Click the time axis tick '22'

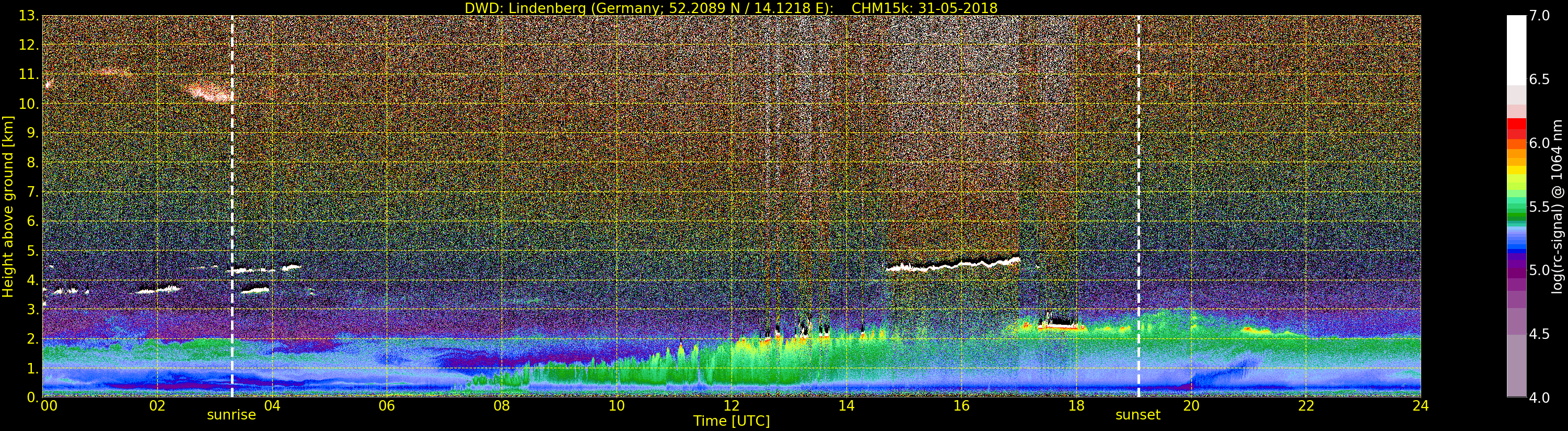tap(1306, 406)
